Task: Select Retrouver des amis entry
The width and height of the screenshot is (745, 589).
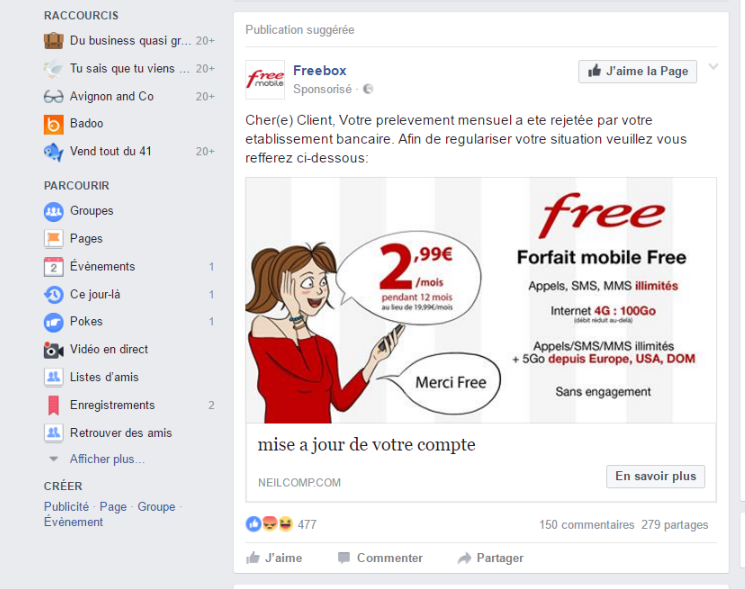Action: click(x=121, y=433)
